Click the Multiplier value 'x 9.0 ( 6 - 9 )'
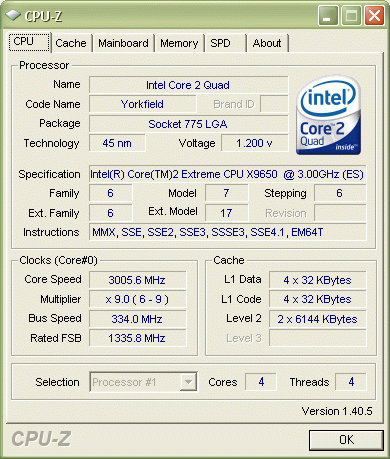 tap(137, 299)
